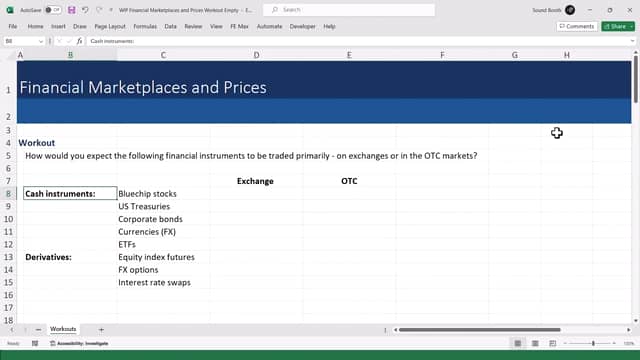This screenshot has height=360, width=640.
Task: Click the Undo arrow icon
Action: point(85,10)
